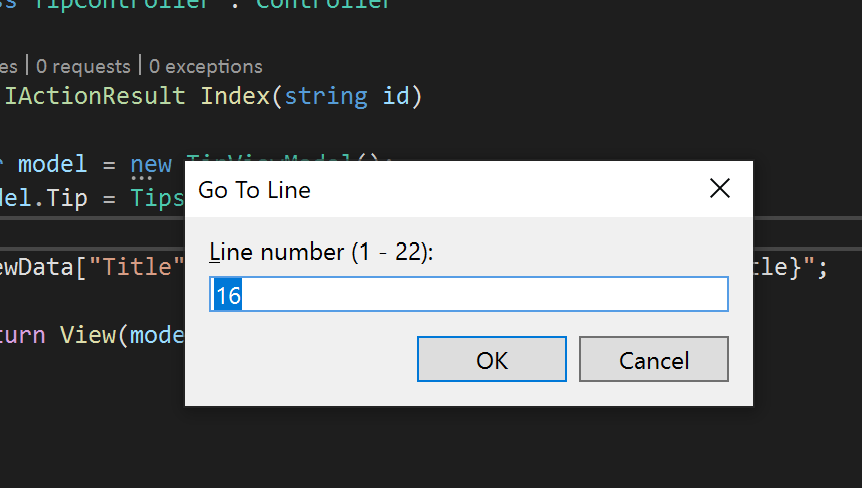Viewport: 862px width, 488px height.
Task: Click the Tips class reference
Action: [x=157, y=198]
